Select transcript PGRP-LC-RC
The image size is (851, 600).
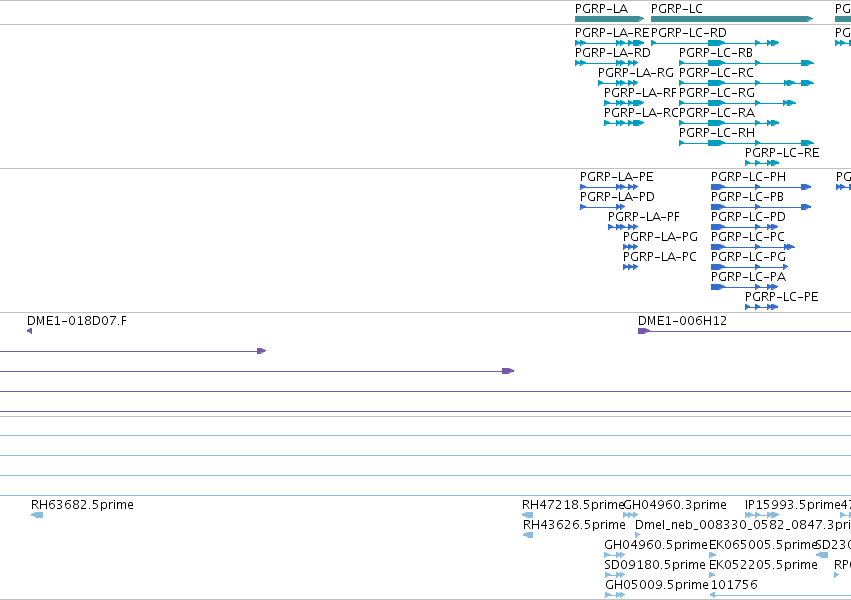[x=746, y=83]
